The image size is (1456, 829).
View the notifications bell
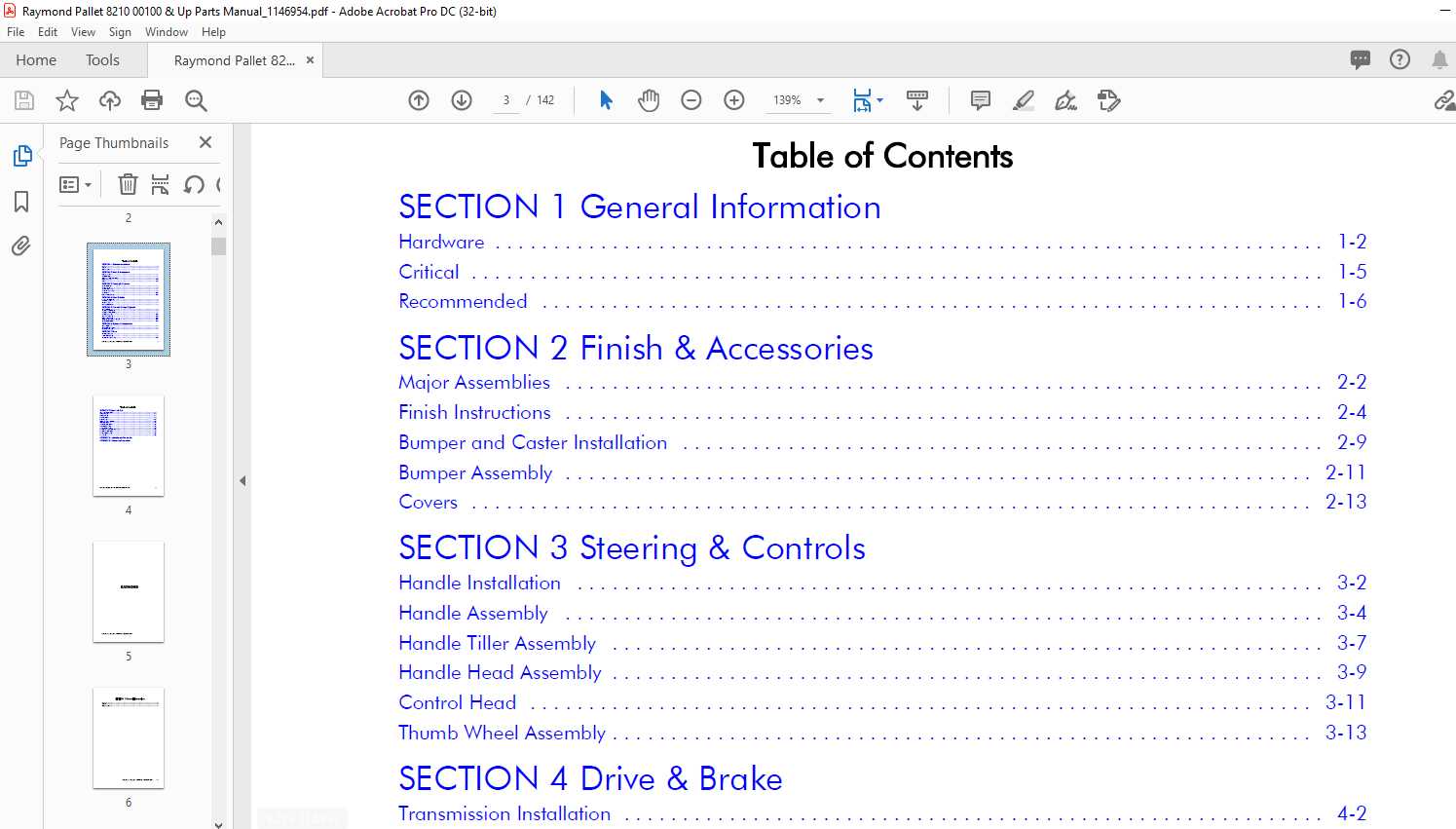(x=1439, y=59)
